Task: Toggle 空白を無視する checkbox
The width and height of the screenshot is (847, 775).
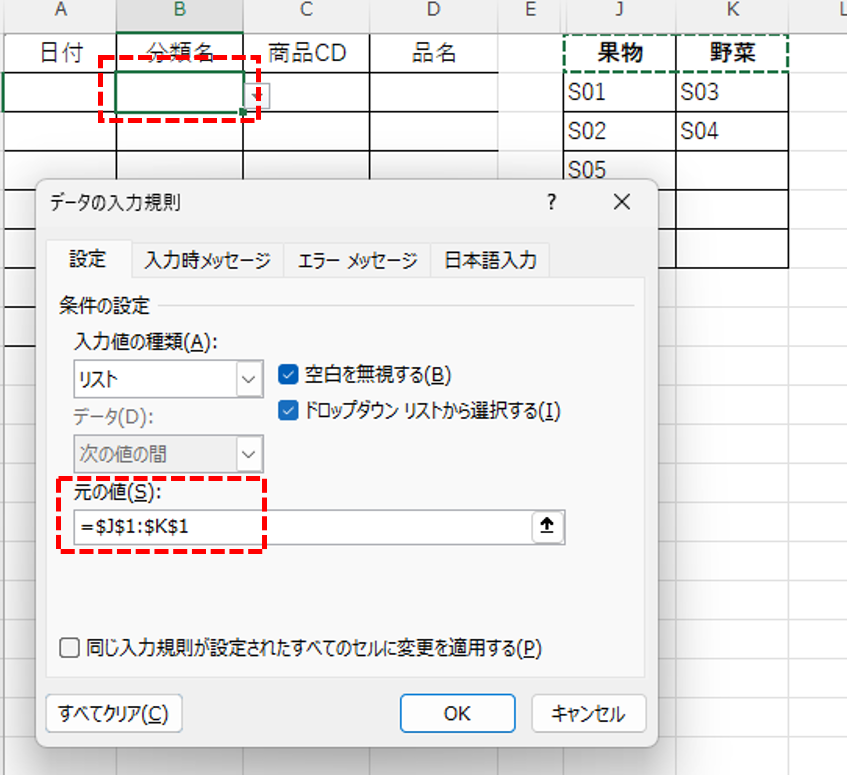Action: 288,374
